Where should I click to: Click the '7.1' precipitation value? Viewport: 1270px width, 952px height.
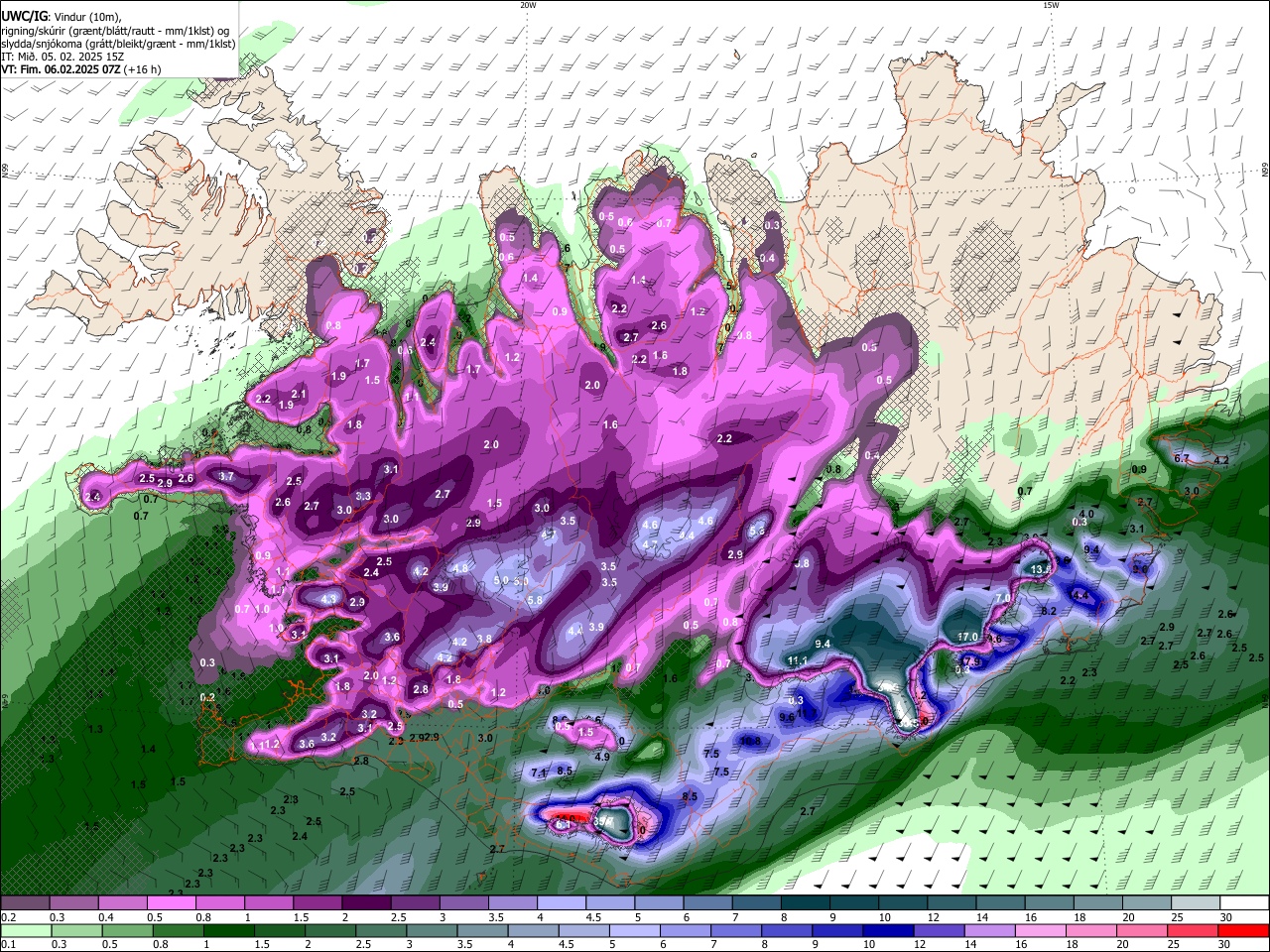(540, 773)
